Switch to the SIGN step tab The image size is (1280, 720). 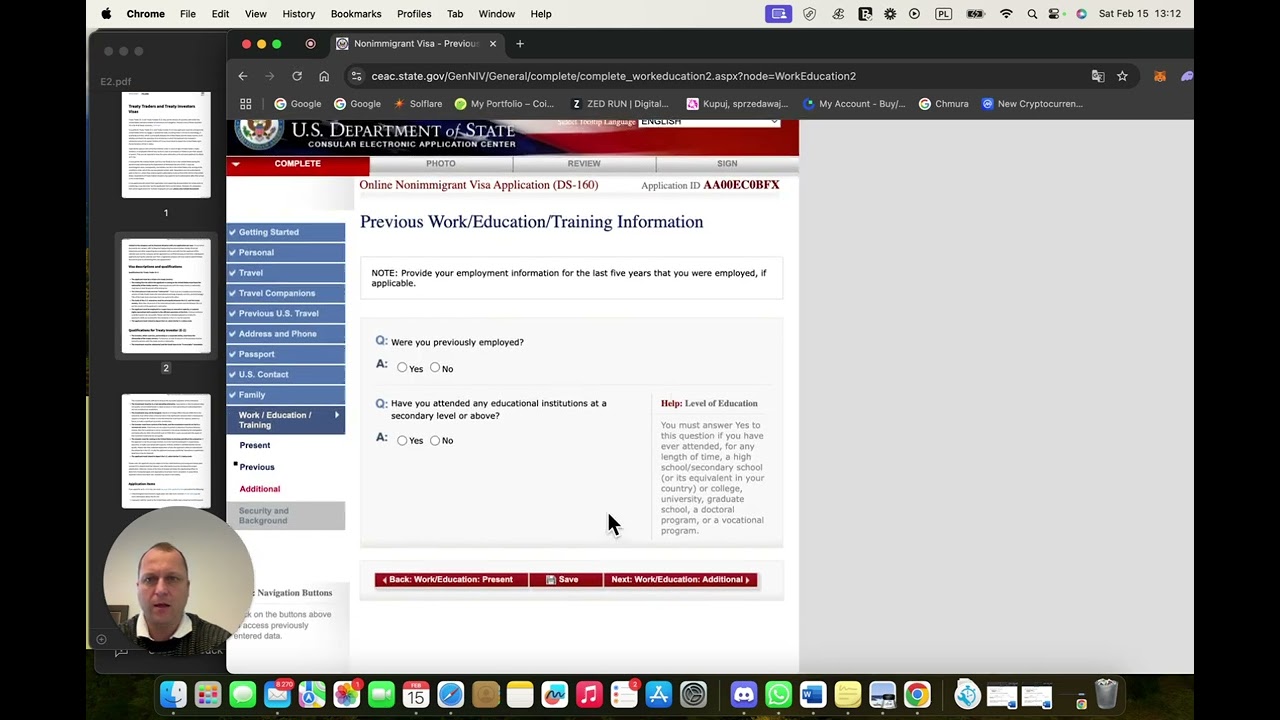coord(727,163)
